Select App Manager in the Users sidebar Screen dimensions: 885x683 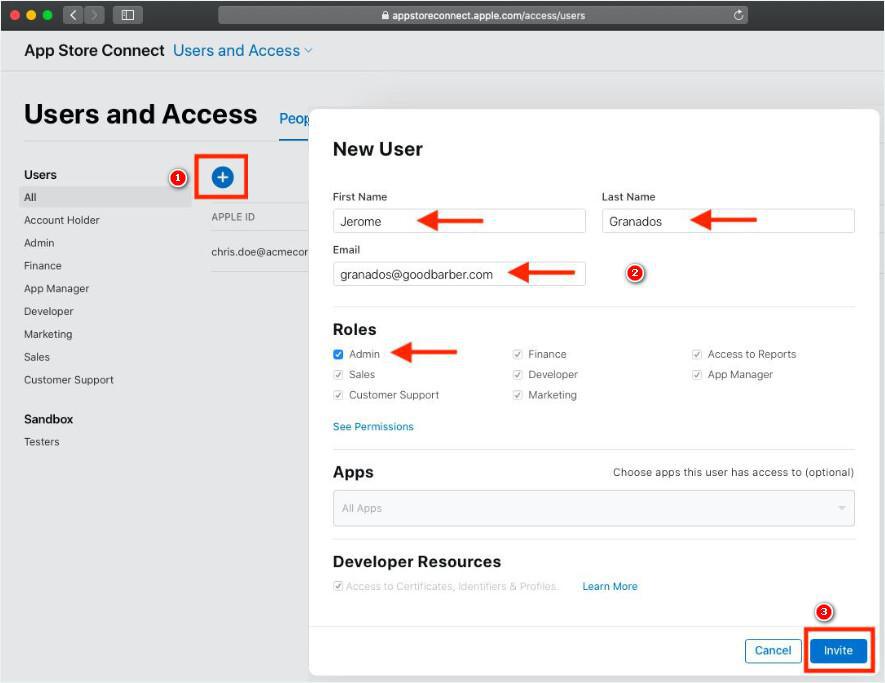(56, 289)
